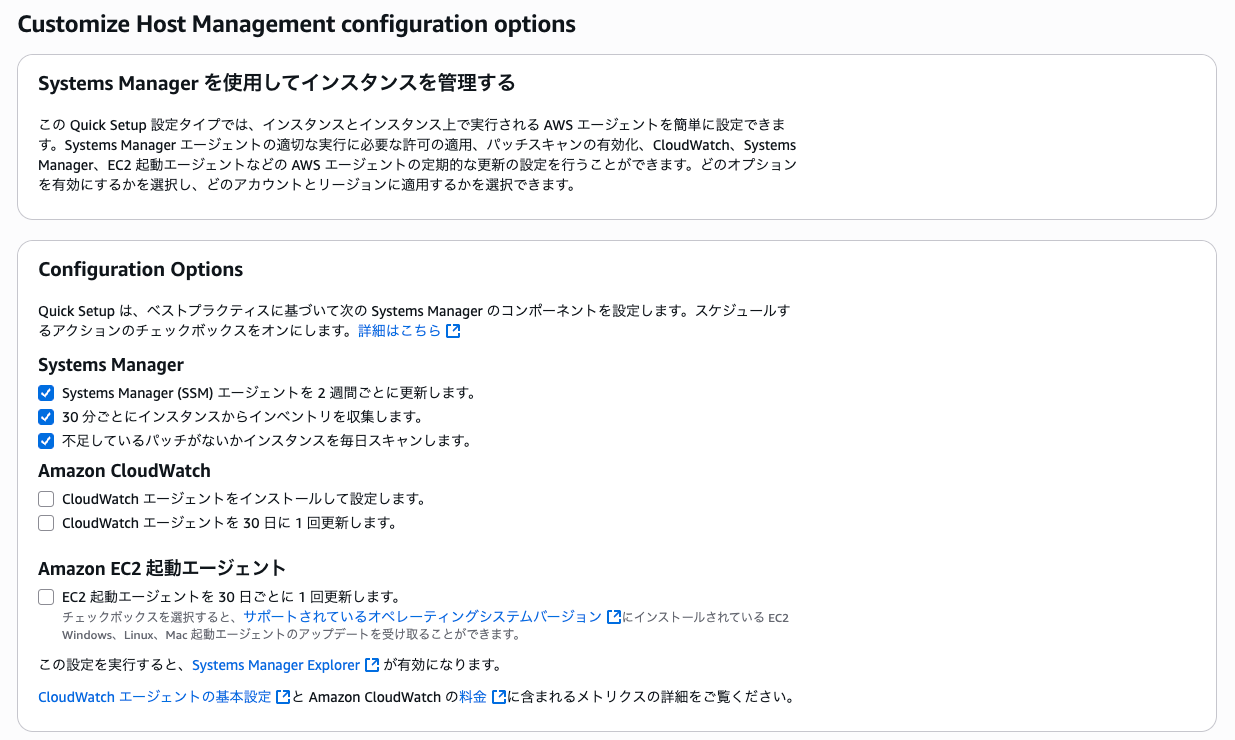
Task: Click label EC2 起動エージェントを 30 日ごとに 1 回更新します
Action: (x=231, y=597)
